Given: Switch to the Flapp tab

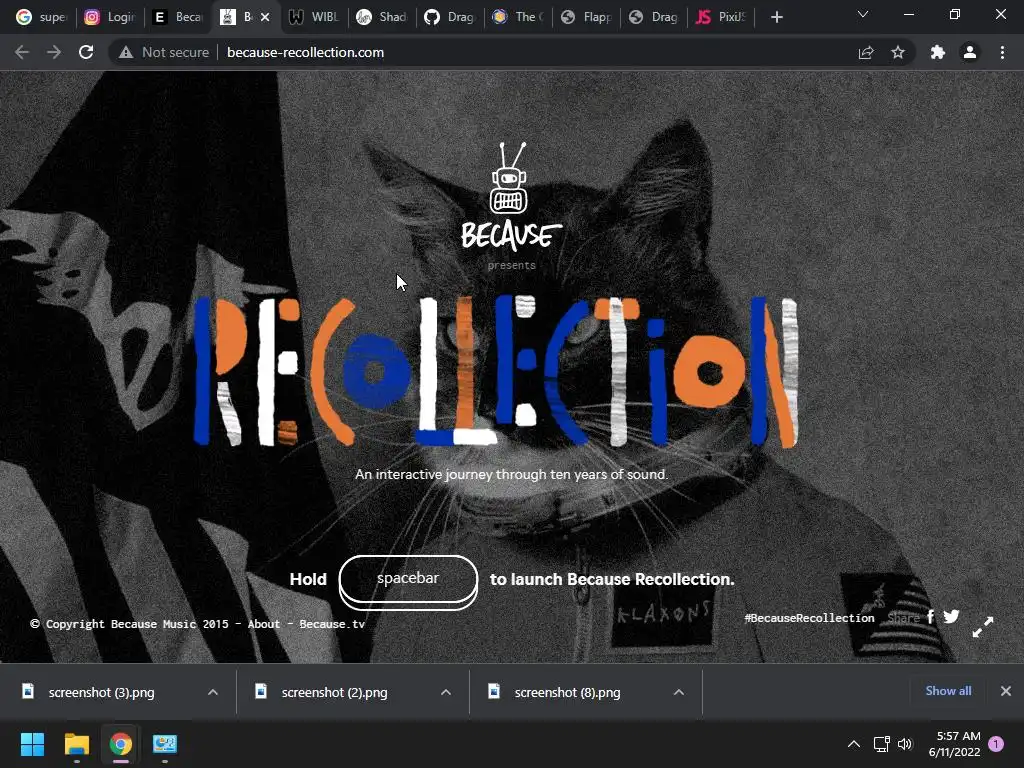Looking at the screenshot, I should click(x=586, y=17).
